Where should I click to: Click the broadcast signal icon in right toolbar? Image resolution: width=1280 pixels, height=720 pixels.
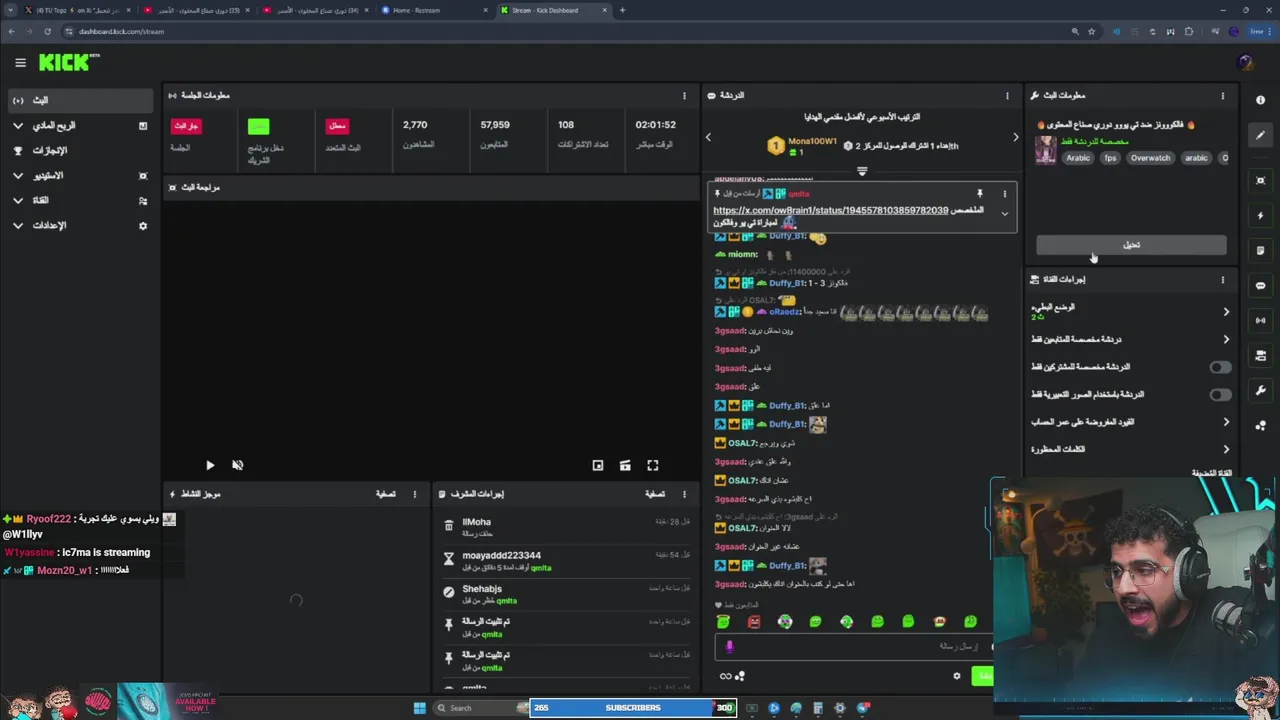tap(1260, 320)
